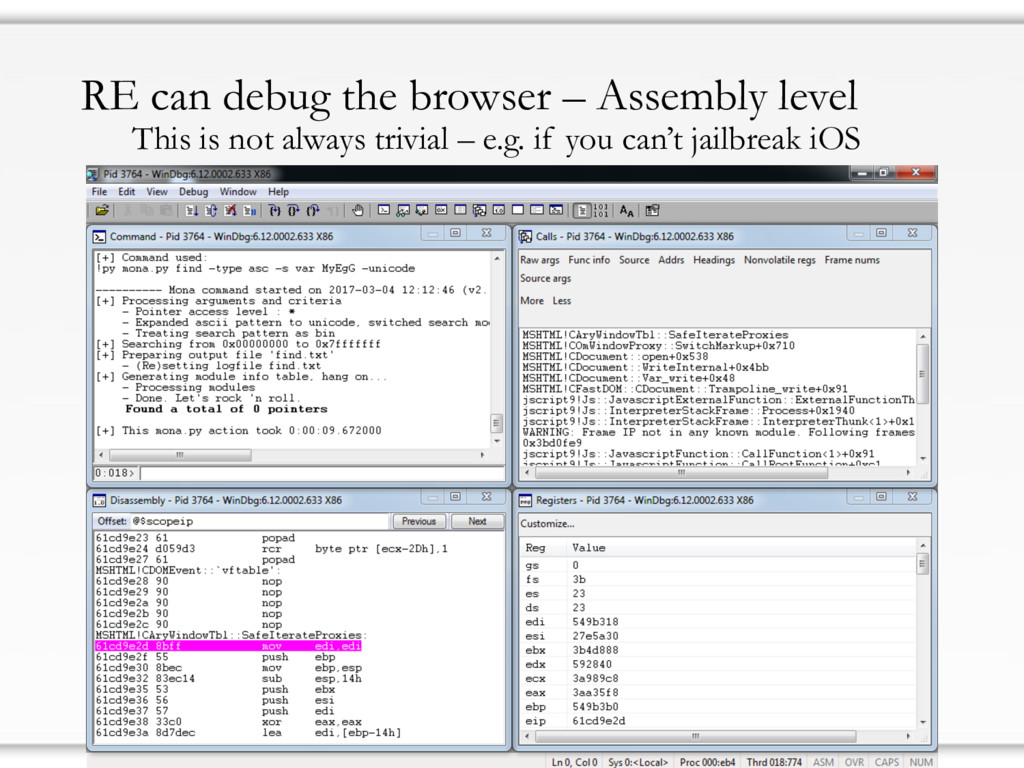Open the Command Browser via toolbar icon
This screenshot has width=1024, height=768.
tap(556, 210)
